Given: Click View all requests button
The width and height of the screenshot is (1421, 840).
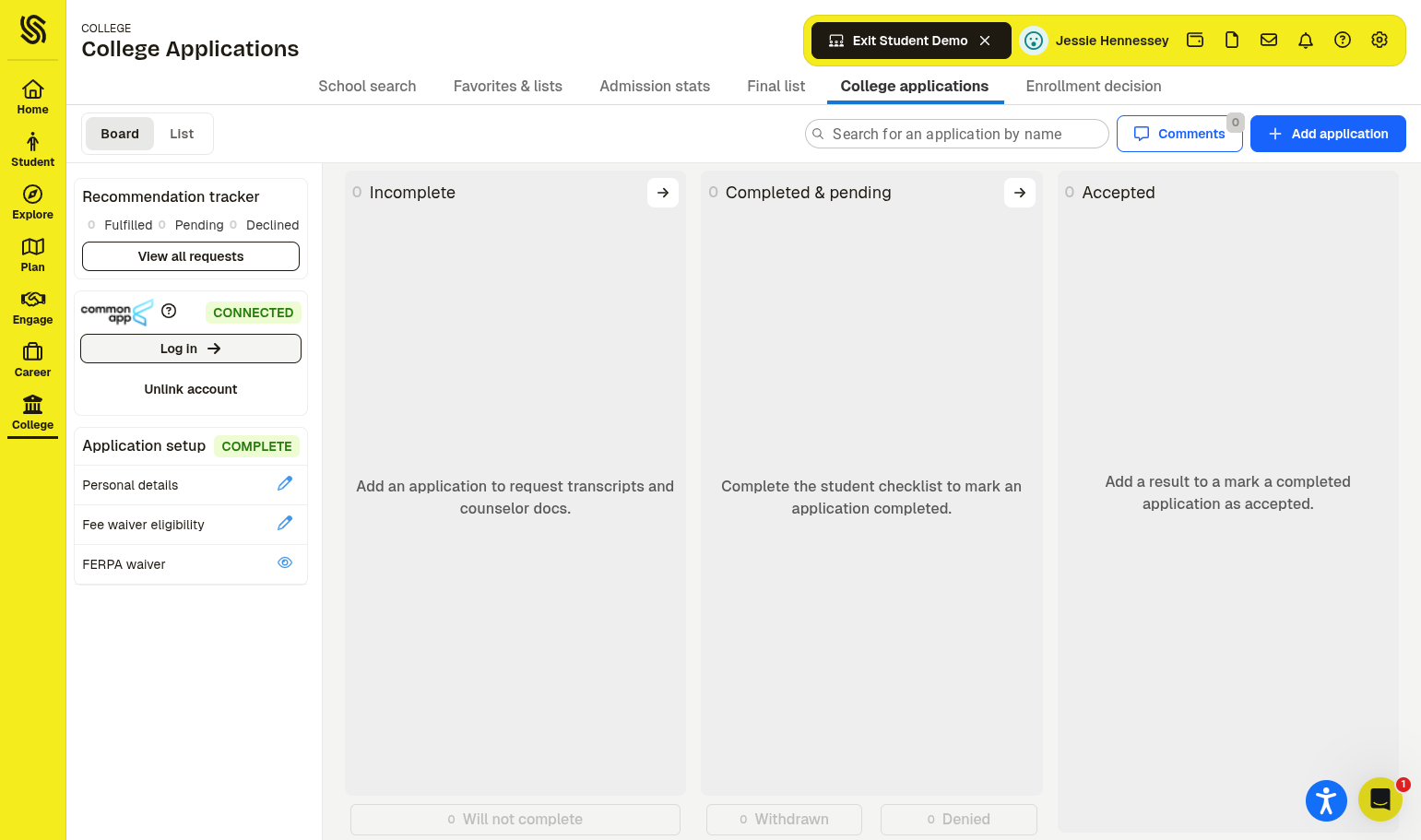Looking at the screenshot, I should click(x=191, y=256).
